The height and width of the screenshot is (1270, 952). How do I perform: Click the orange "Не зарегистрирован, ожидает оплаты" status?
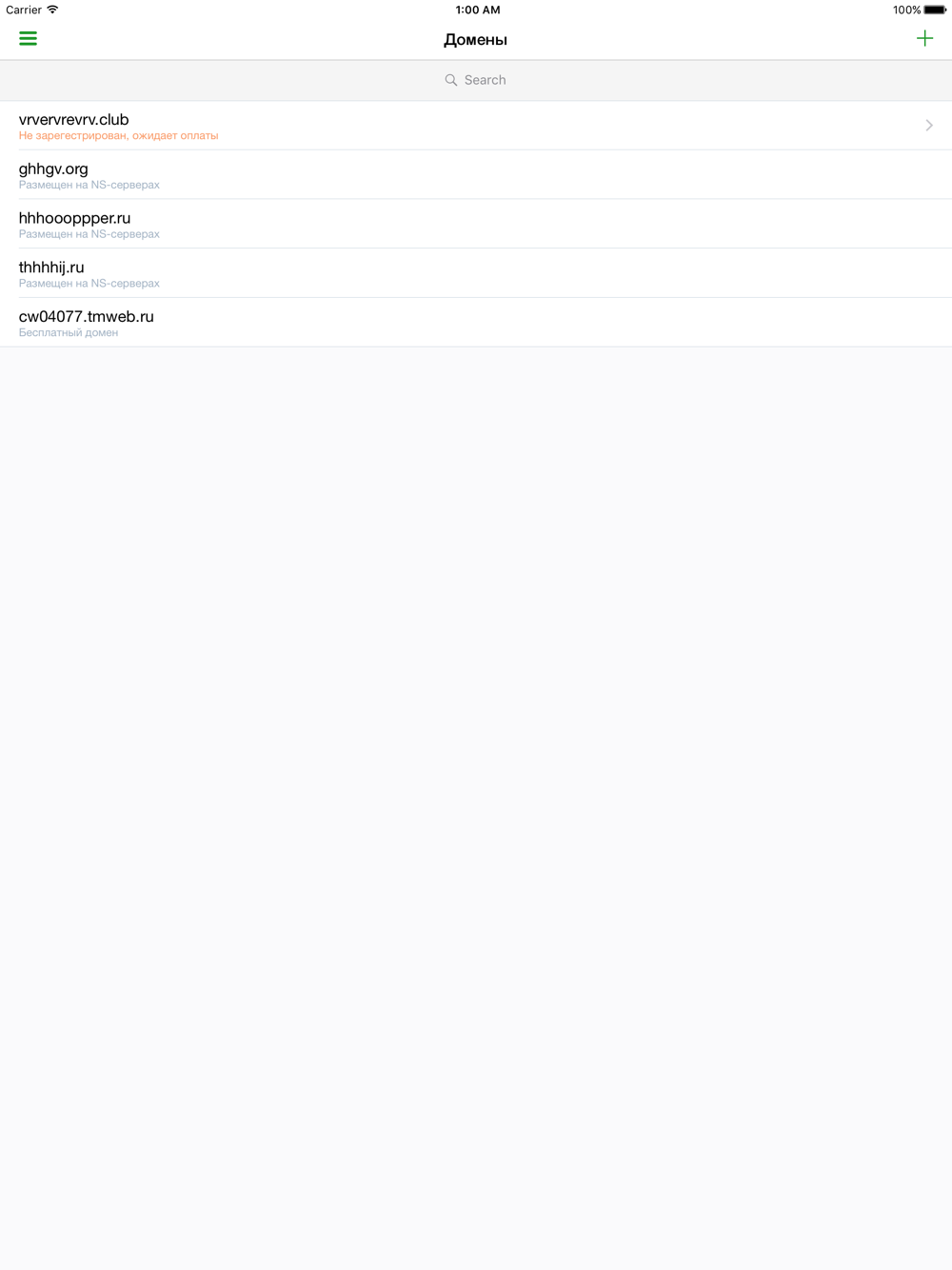118,136
